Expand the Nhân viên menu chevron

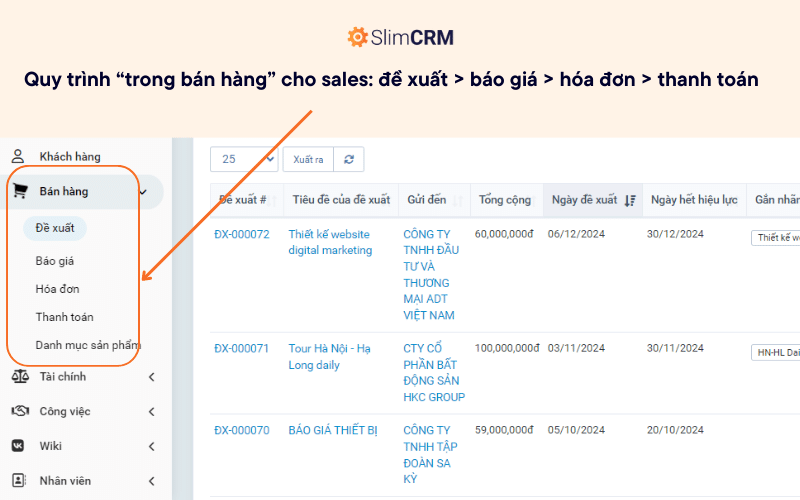tap(152, 481)
